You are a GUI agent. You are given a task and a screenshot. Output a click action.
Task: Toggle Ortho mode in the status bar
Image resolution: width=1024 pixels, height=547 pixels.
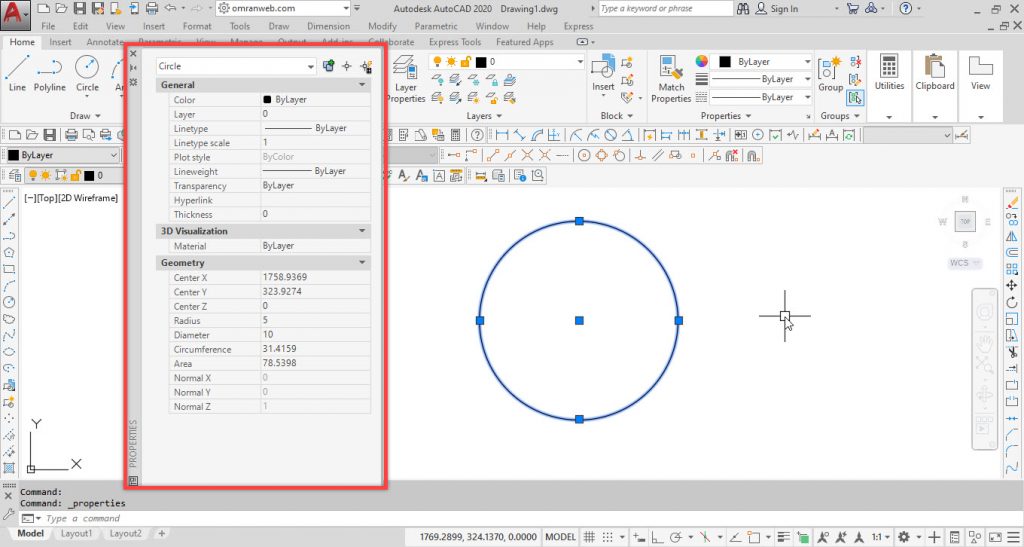coord(656,537)
